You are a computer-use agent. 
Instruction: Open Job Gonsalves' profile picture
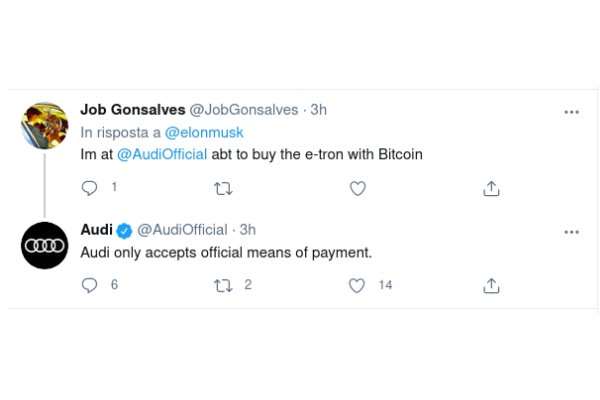click(45, 126)
